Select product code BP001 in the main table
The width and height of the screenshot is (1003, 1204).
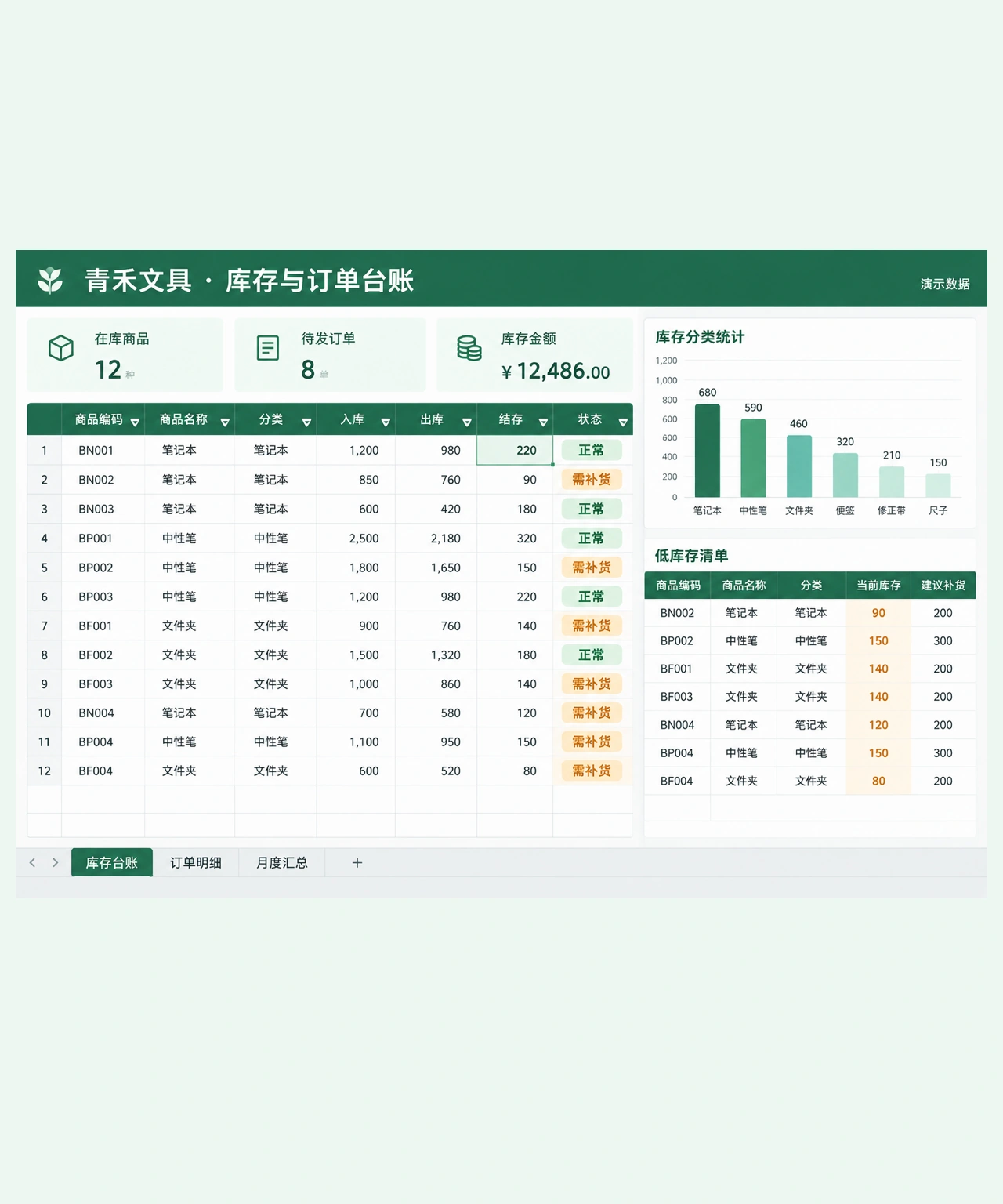[96, 539]
